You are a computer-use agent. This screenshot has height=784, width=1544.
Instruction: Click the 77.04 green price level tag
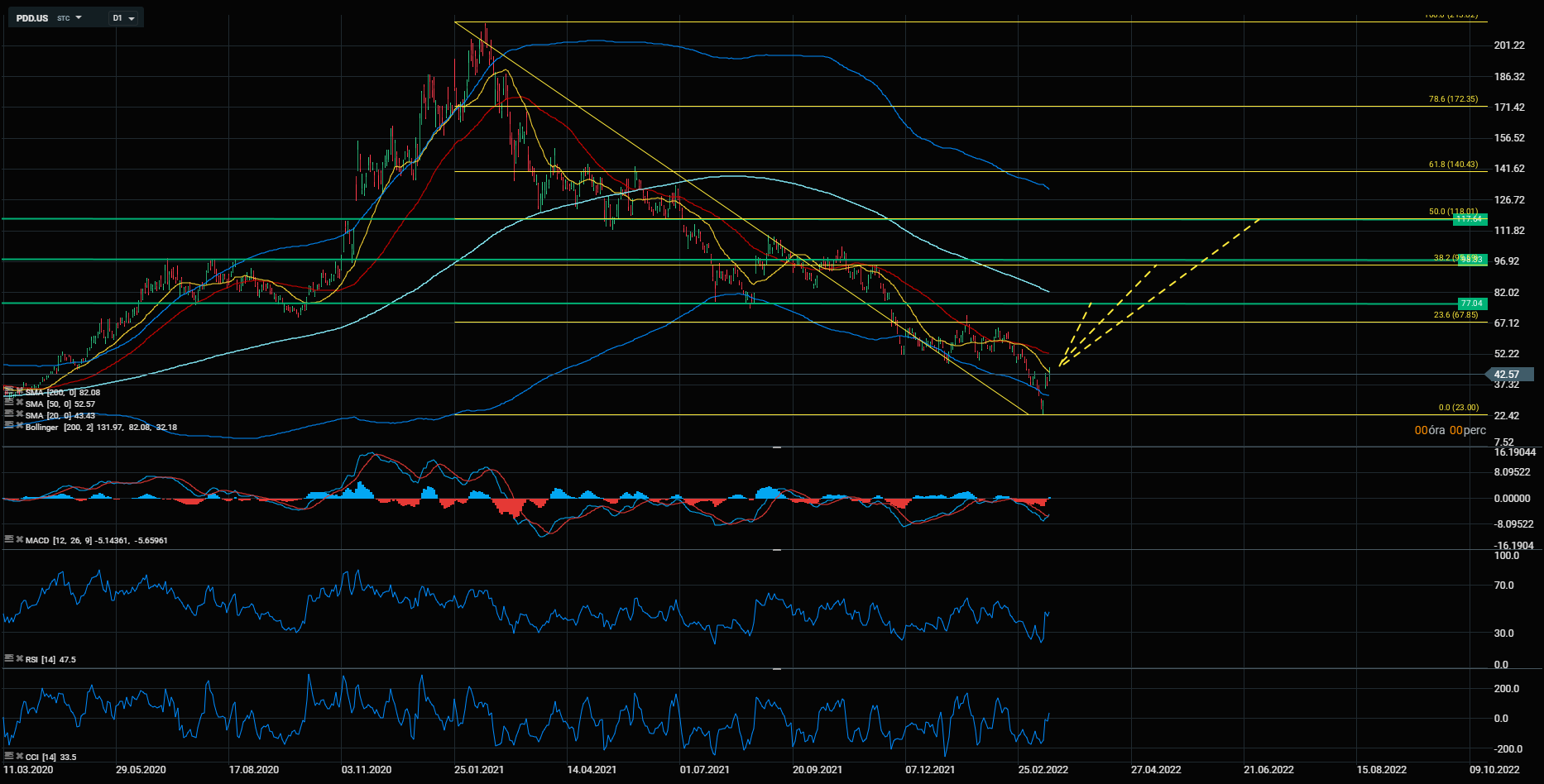(1471, 304)
